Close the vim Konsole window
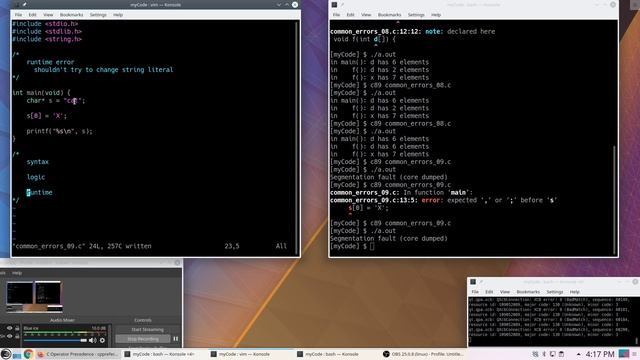This screenshot has height=360, width=640. [295, 4]
